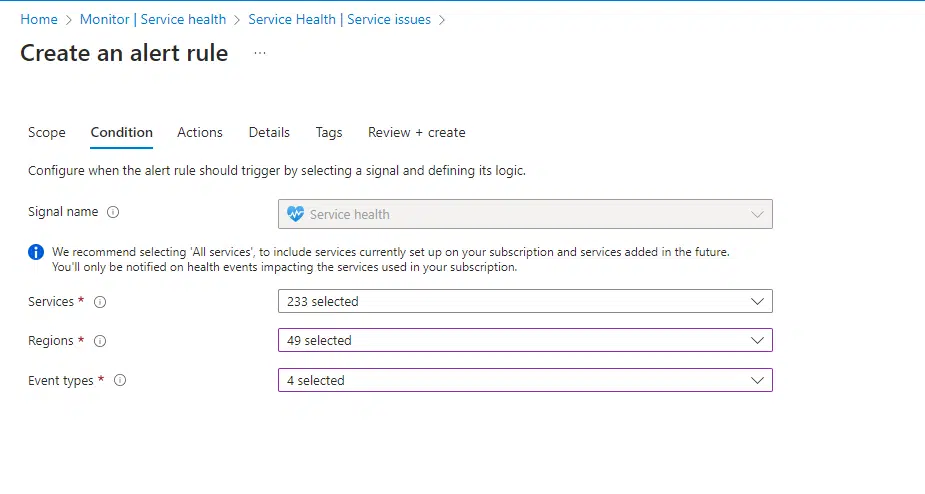Screen dimensions: 925x494
Task: Open the Review + create tab
Action: [x=416, y=132]
